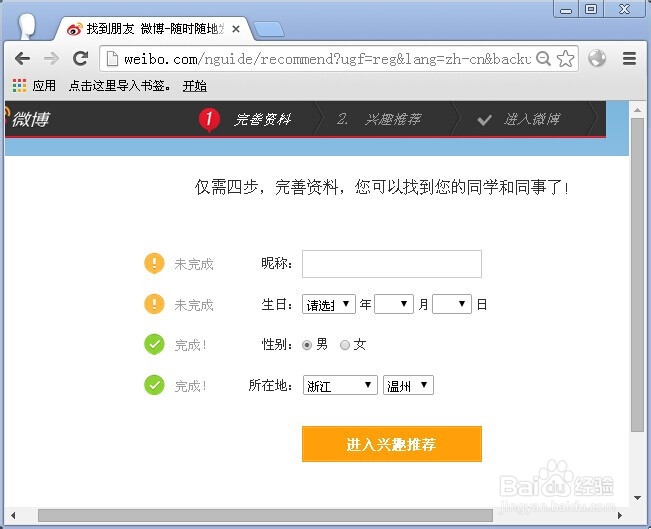This screenshot has height=529, width=651.
Task: Open the Chrome hamburger menu
Action: tap(629, 59)
